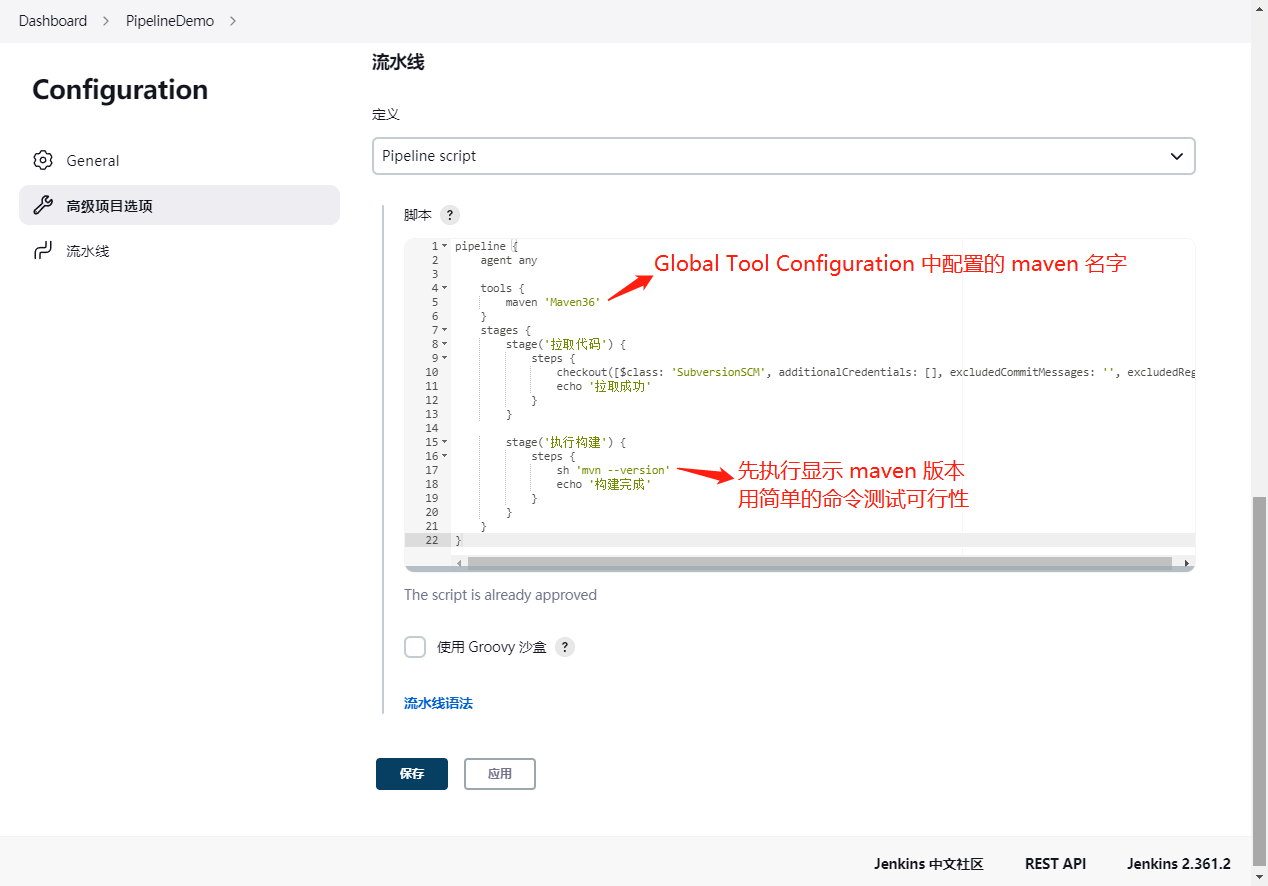1268x886 pixels.
Task: Click the editor's horizontal scrollbar right arrow
Action: 1185,562
